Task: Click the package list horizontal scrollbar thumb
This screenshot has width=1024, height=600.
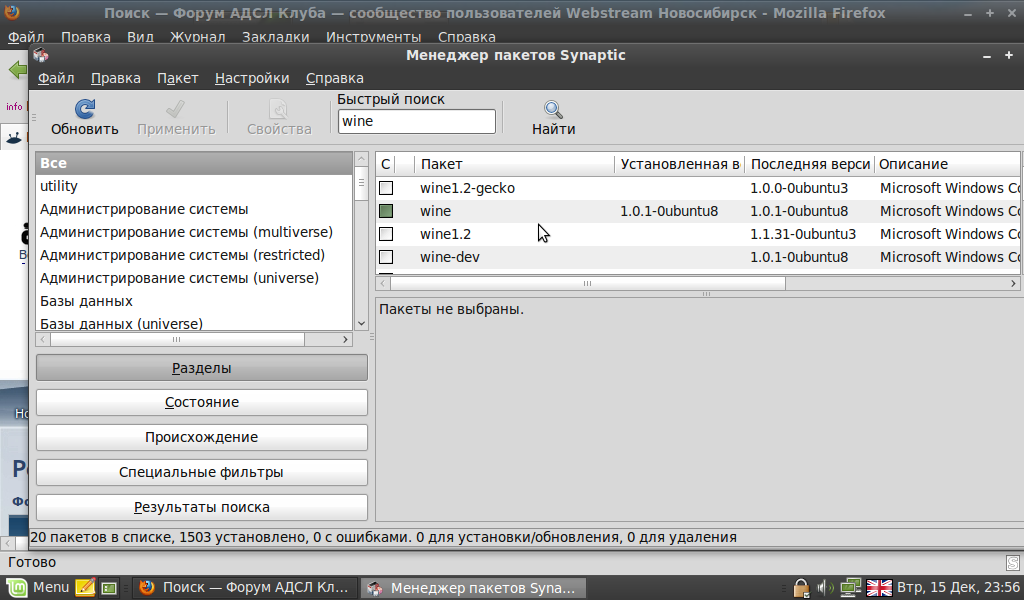Action: (x=588, y=283)
